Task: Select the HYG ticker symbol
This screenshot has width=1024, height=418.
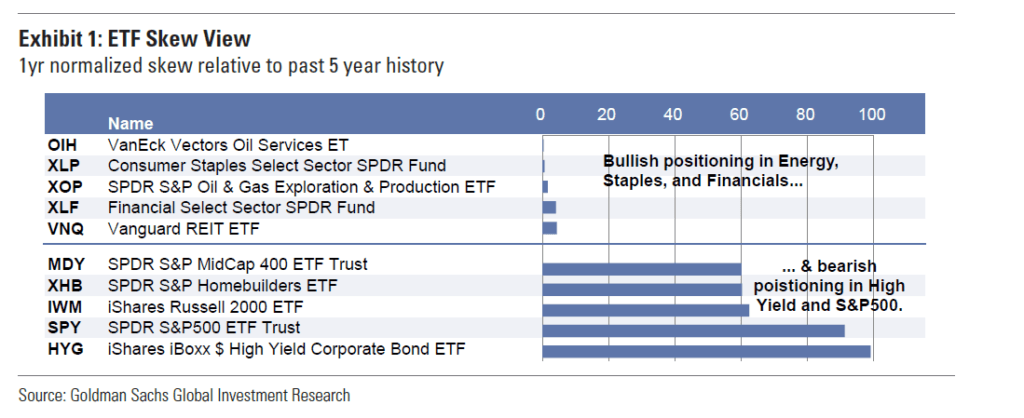Action: 63,349
